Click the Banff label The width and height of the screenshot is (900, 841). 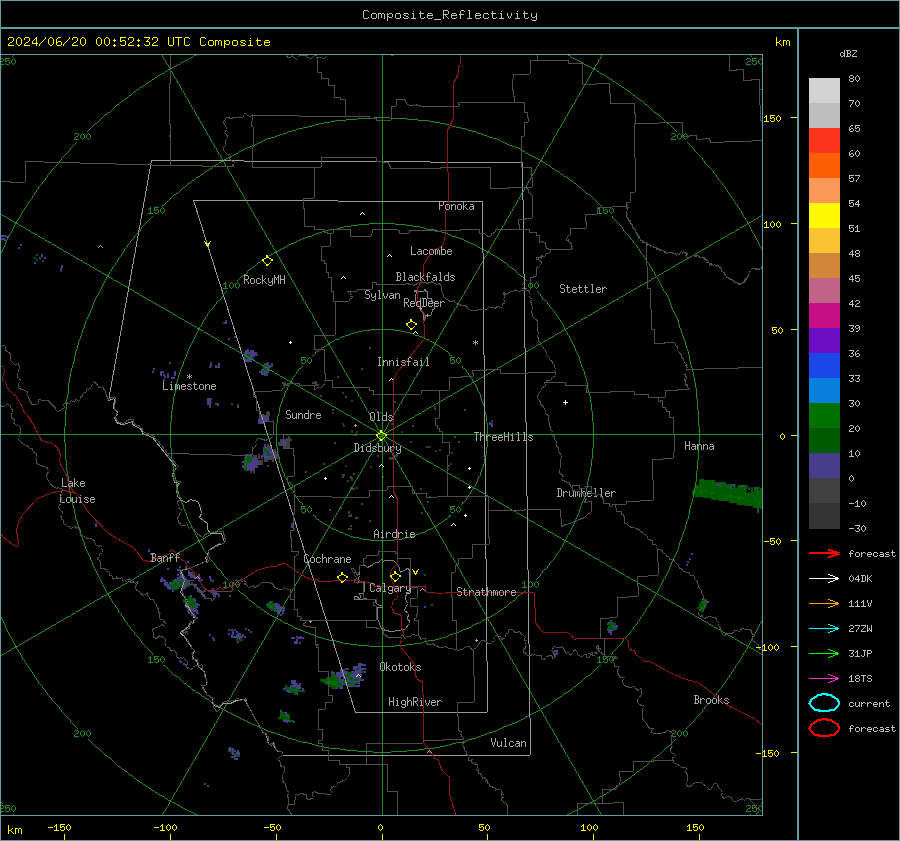[x=165, y=557]
